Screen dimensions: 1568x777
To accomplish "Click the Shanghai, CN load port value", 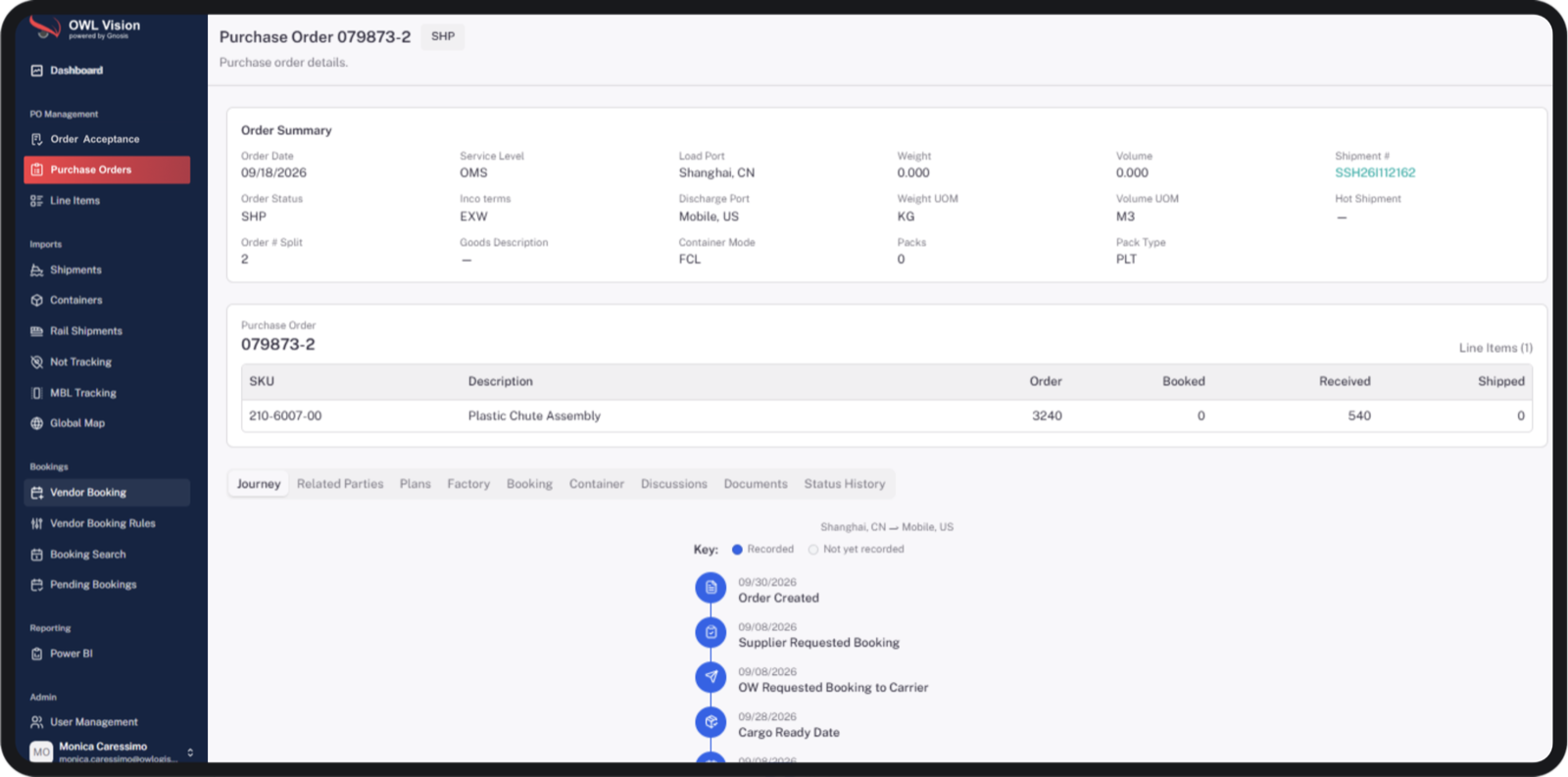I will click(716, 172).
